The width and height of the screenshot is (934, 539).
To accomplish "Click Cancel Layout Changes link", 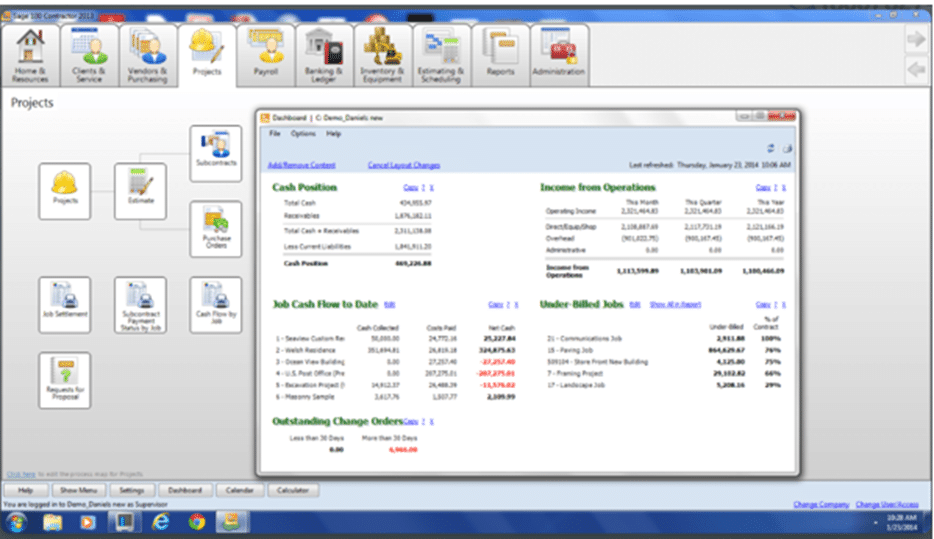I will 403,165.
